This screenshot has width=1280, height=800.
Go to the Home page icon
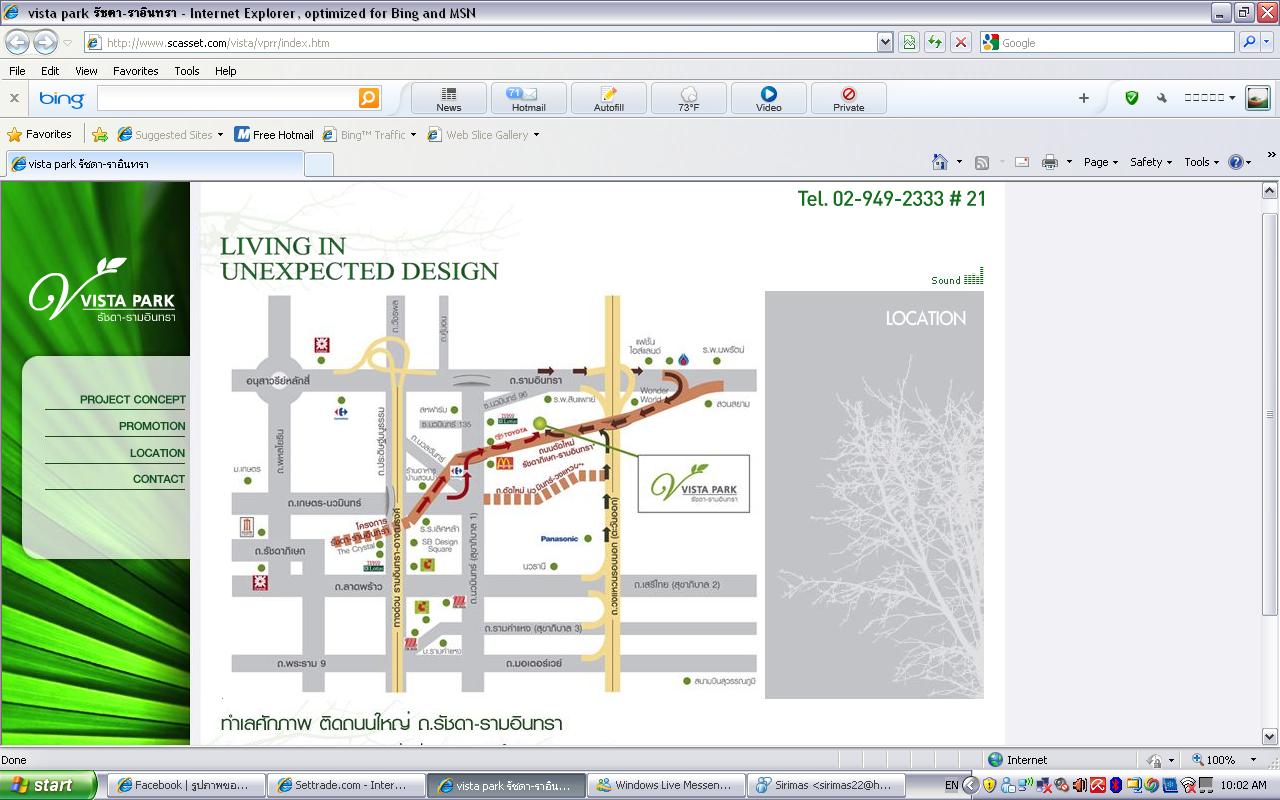[x=939, y=162]
